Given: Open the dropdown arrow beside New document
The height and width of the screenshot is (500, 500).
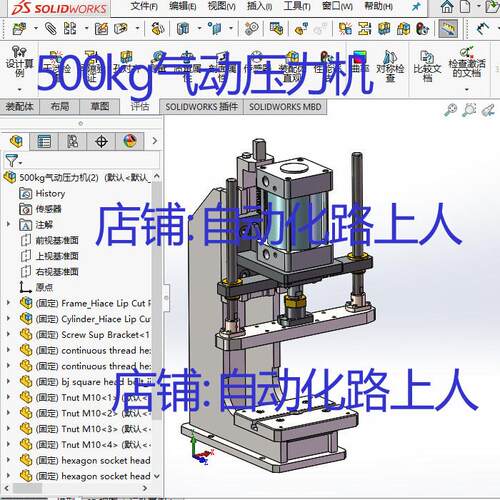Looking at the screenshot, I should pyautogui.click(x=479, y=7).
